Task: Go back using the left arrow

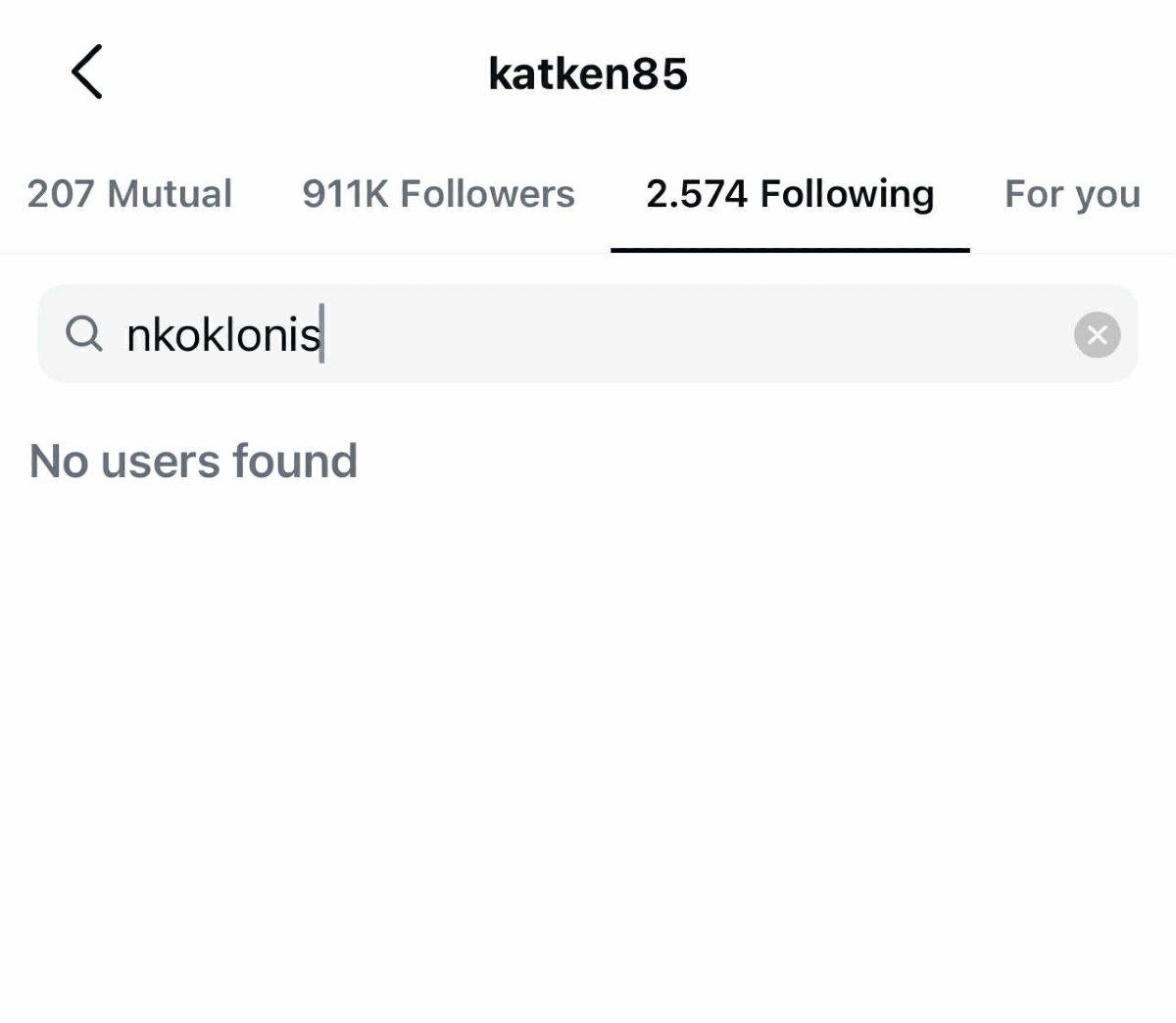Action: tap(86, 73)
